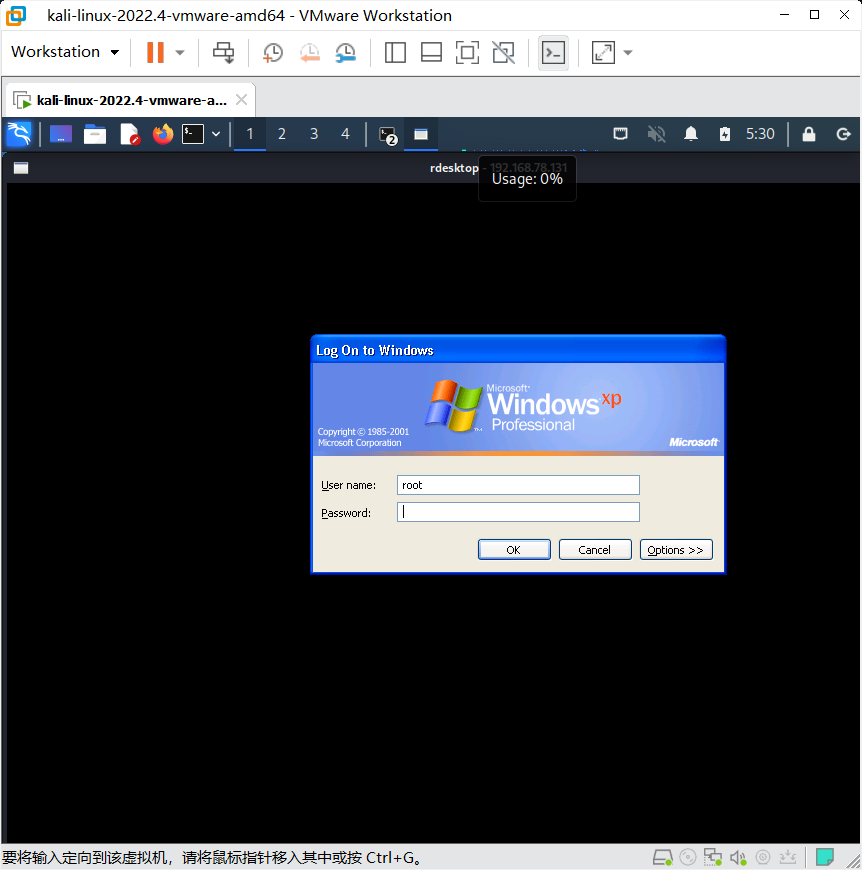Expand the power options dropdown arrow
The image size is (862, 870).
point(180,53)
